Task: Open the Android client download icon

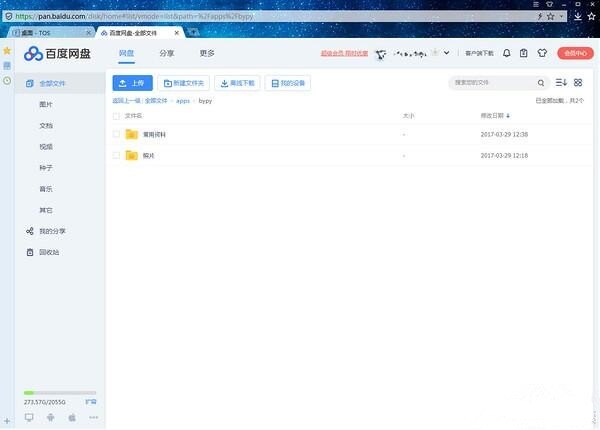Action: (50, 416)
